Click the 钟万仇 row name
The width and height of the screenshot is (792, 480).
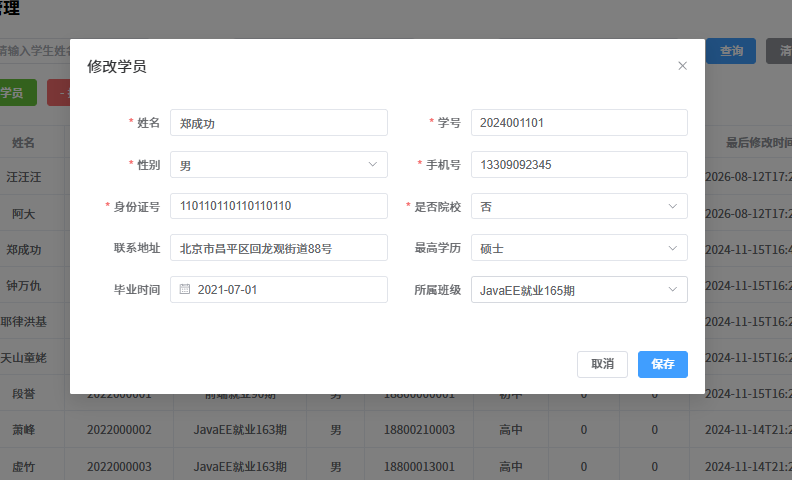tap(24, 285)
